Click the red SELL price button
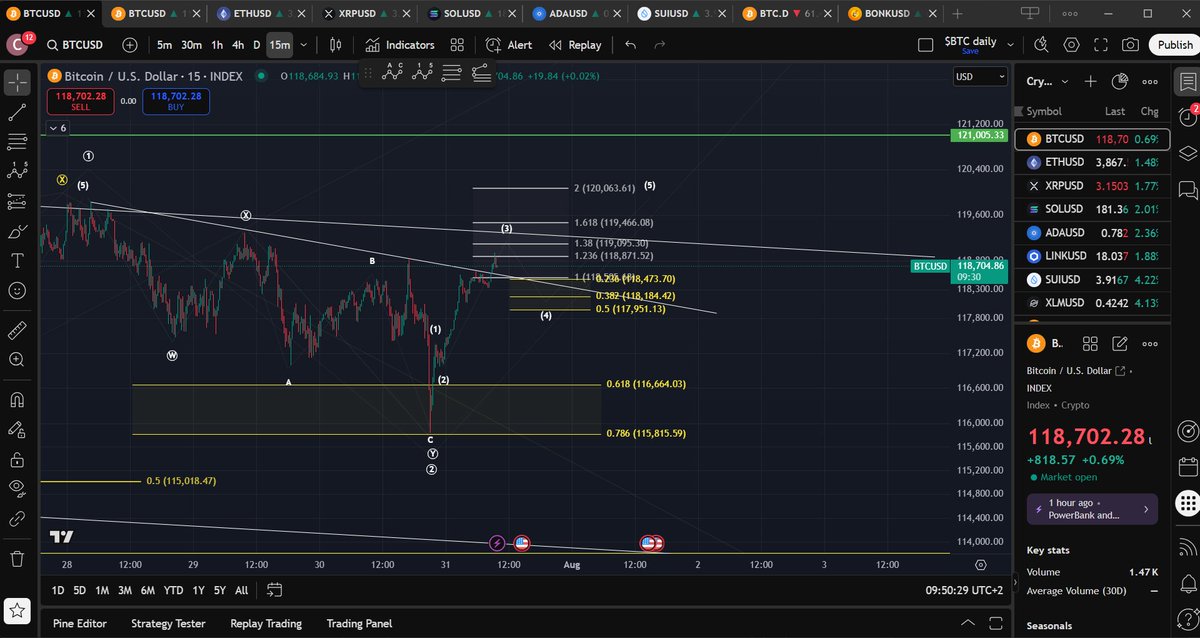1200x638 pixels. tap(80, 100)
